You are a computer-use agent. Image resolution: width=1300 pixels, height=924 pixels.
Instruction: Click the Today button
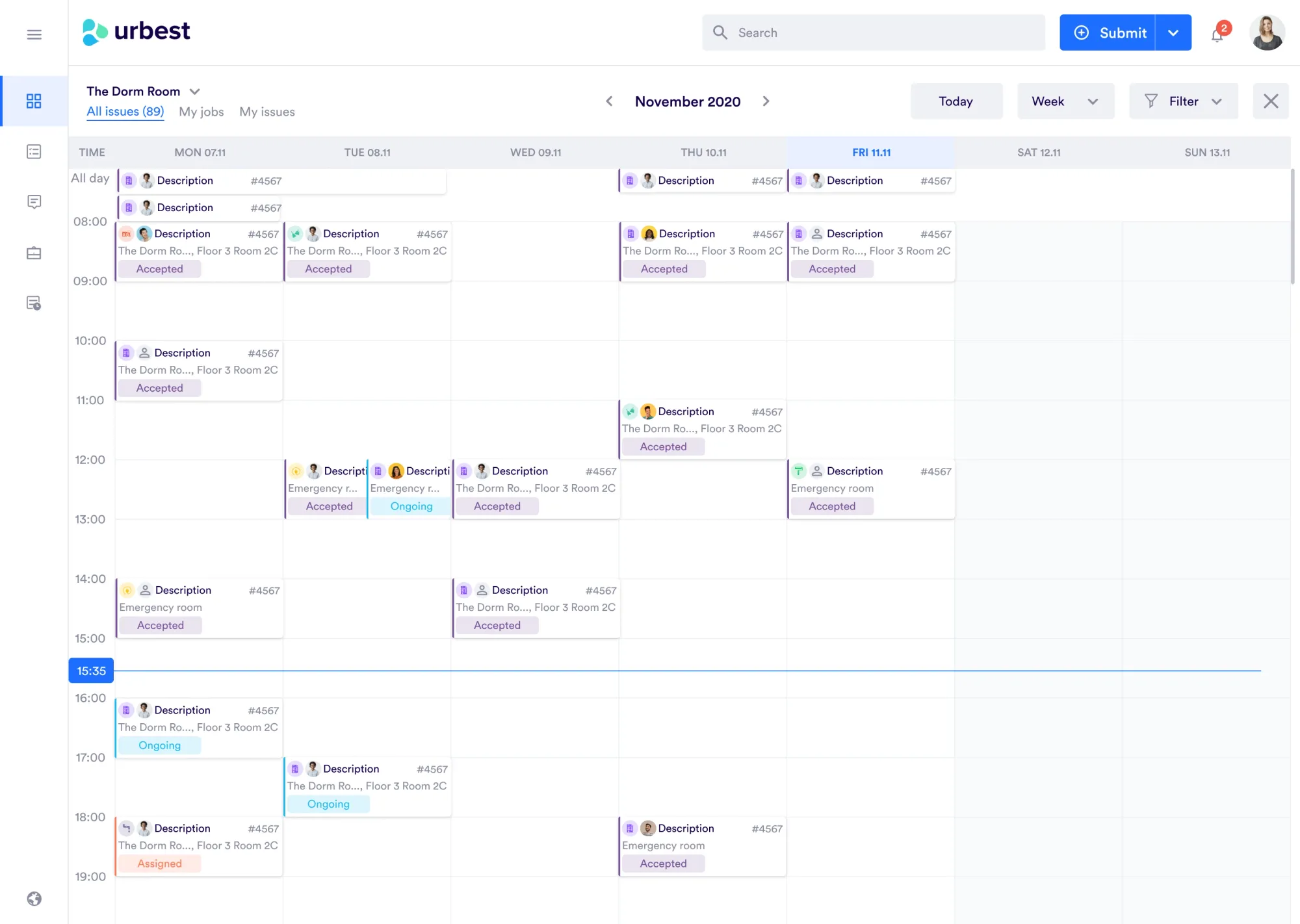tap(955, 101)
